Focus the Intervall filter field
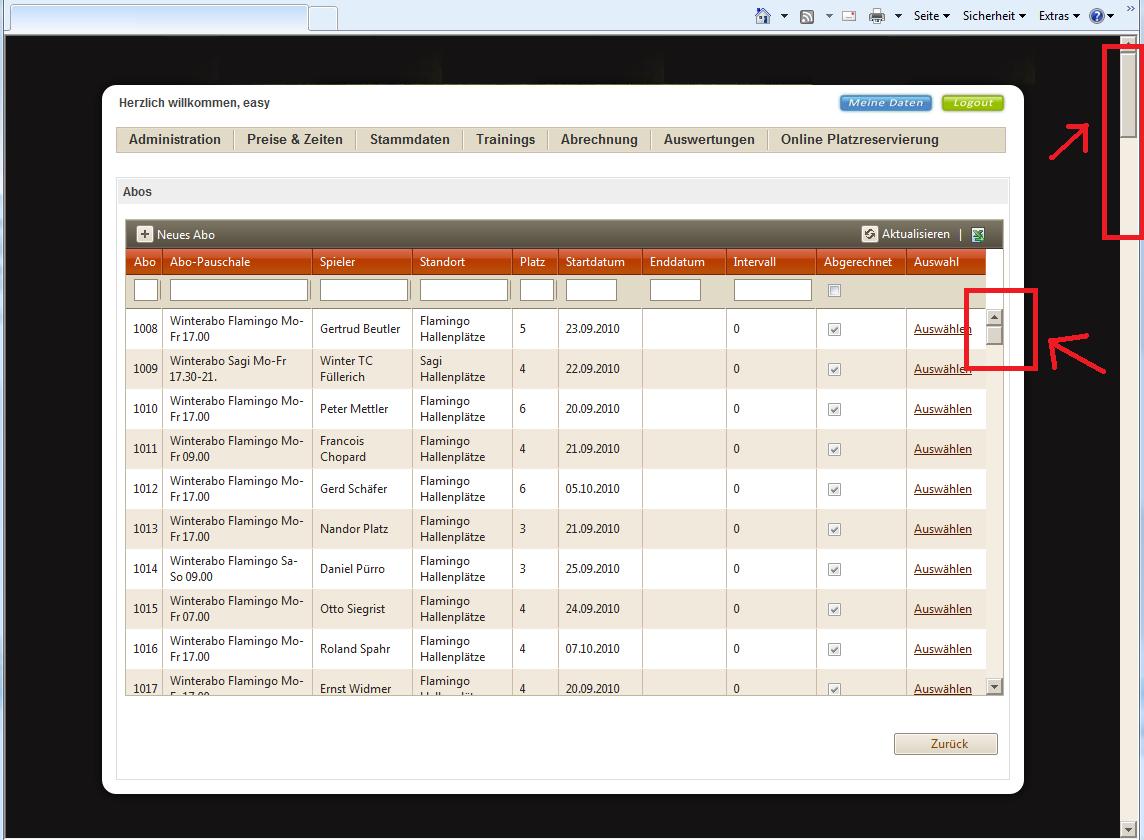 pos(773,290)
